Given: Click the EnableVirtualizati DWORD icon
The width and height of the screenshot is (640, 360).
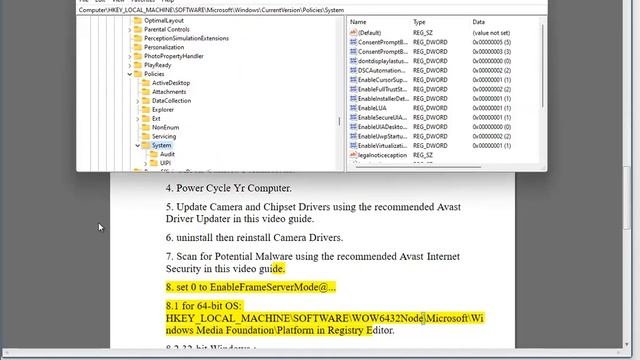Looking at the screenshot, I should click(x=353, y=145).
